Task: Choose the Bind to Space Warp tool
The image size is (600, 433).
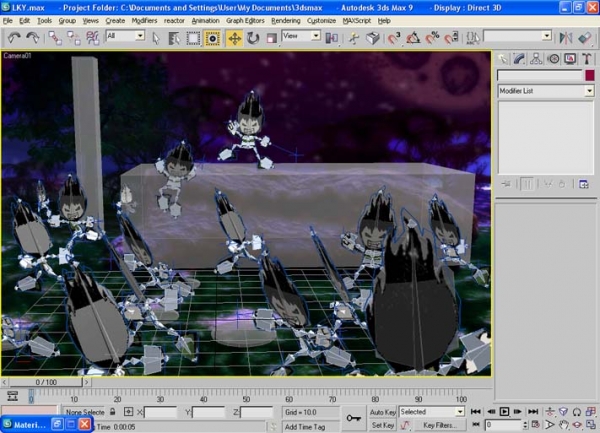Action: [93, 38]
